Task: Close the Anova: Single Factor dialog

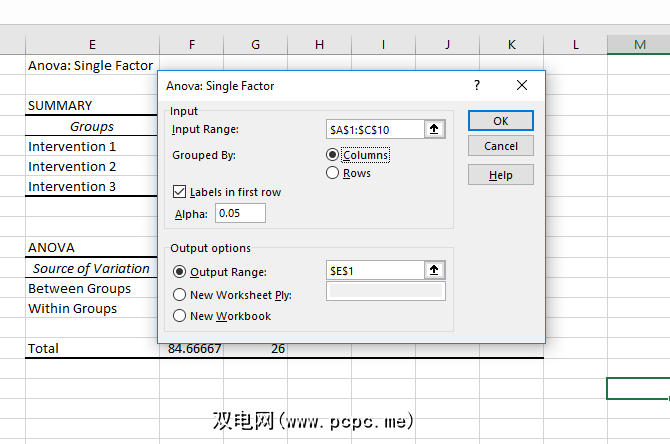Action: click(521, 86)
